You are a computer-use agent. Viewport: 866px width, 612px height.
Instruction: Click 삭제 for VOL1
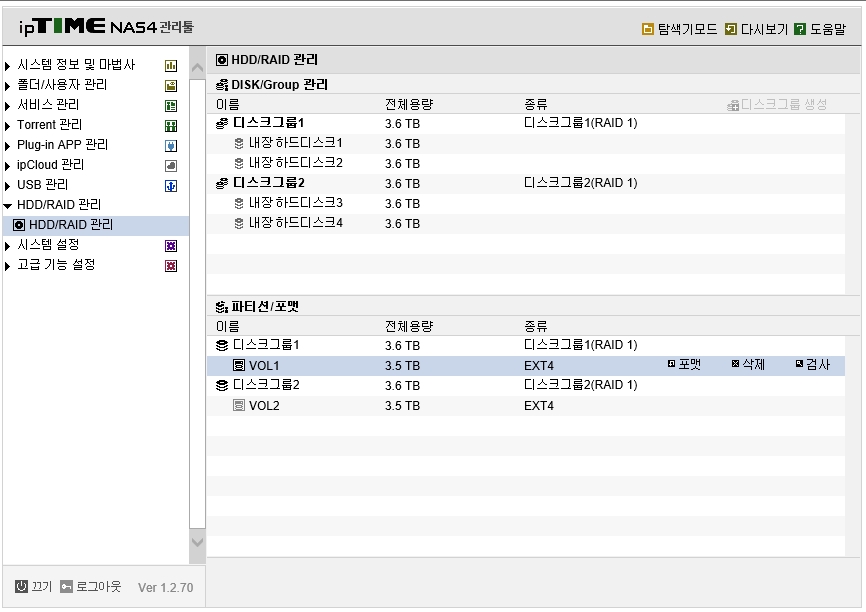(x=748, y=364)
